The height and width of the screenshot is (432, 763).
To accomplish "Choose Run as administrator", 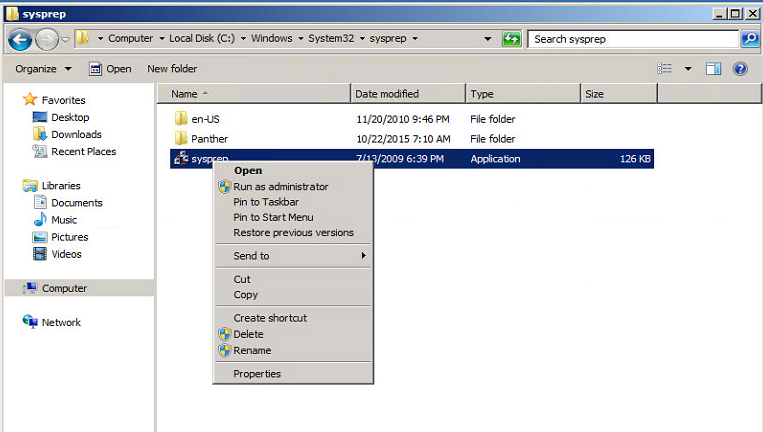I will pos(293,186).
